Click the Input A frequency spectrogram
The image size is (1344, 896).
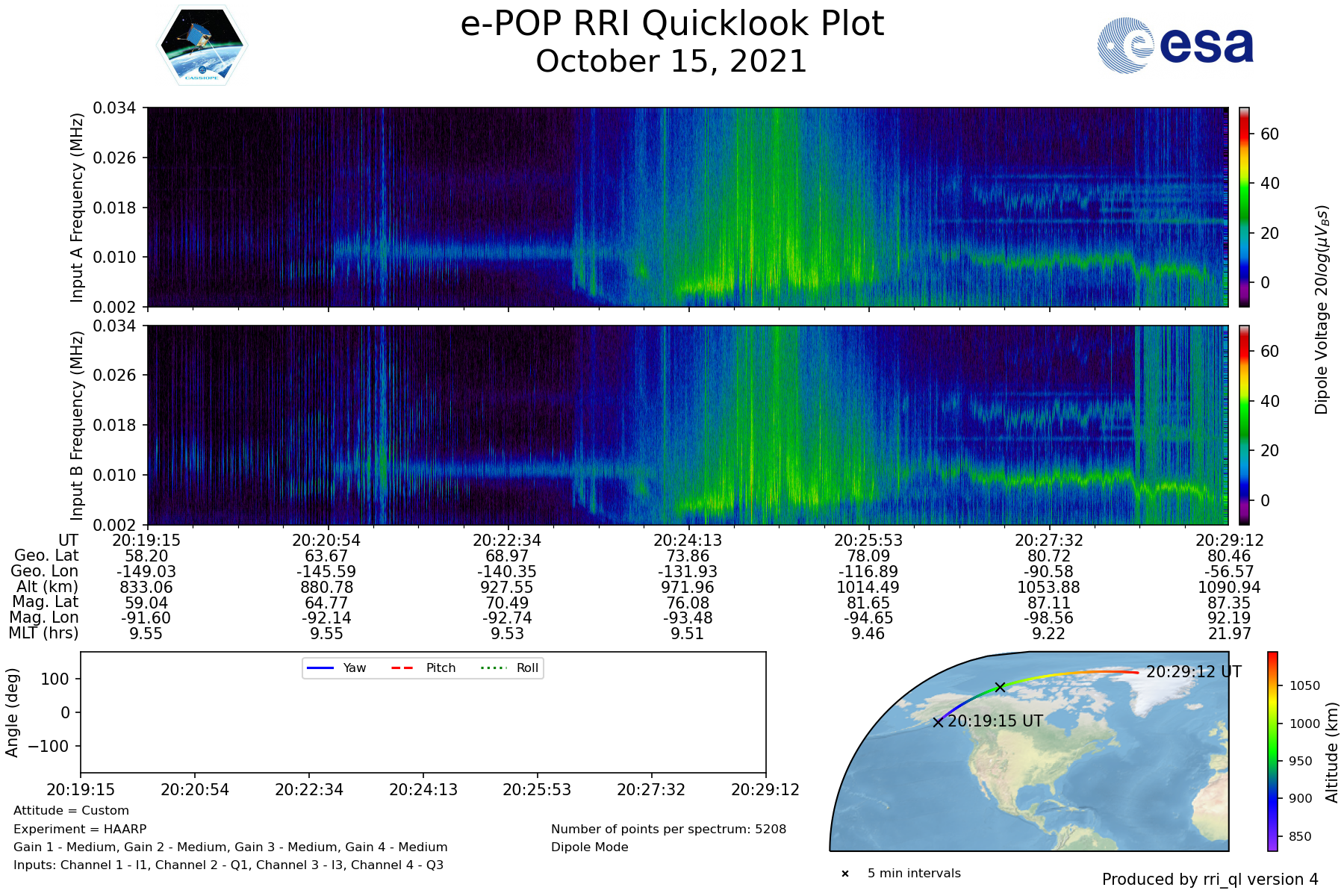(687, 207)
